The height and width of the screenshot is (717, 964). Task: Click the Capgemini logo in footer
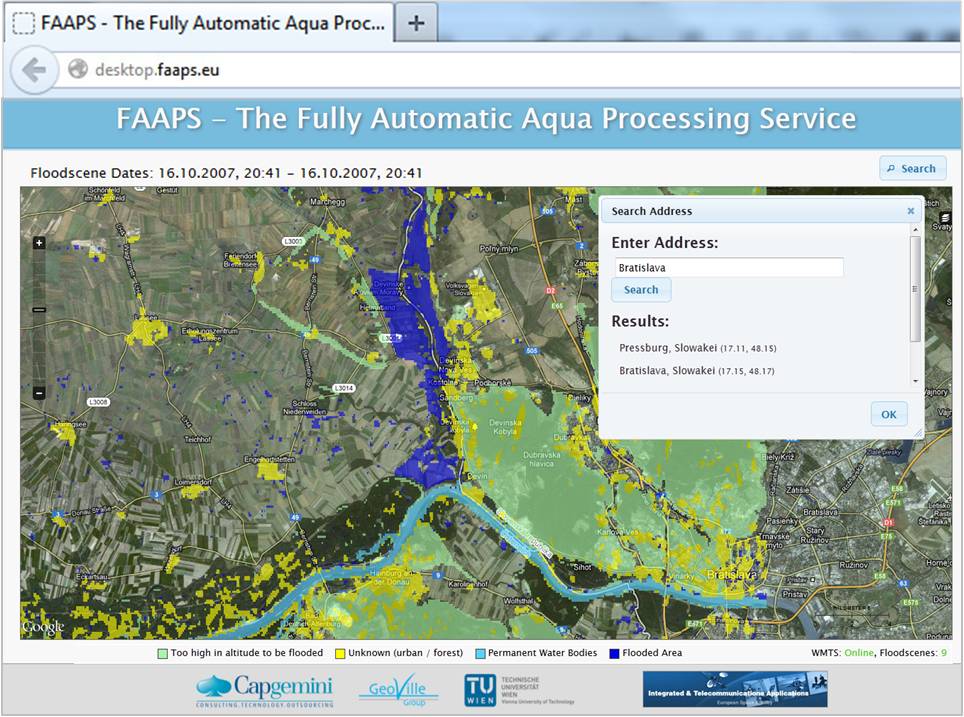[264, 690]
